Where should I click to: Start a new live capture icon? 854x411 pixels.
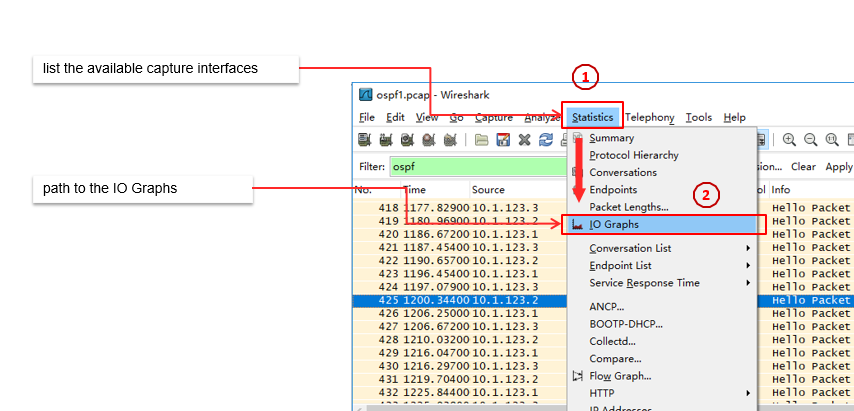pos(407,140)
